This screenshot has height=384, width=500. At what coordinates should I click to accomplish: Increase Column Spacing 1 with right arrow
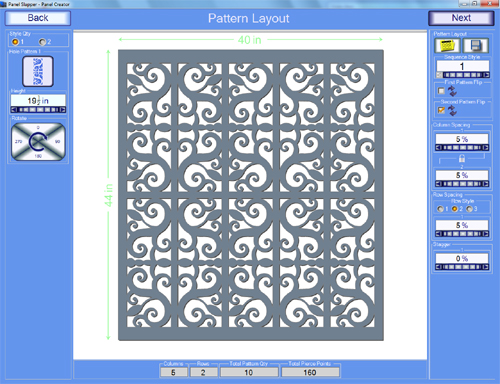[486, 147]
